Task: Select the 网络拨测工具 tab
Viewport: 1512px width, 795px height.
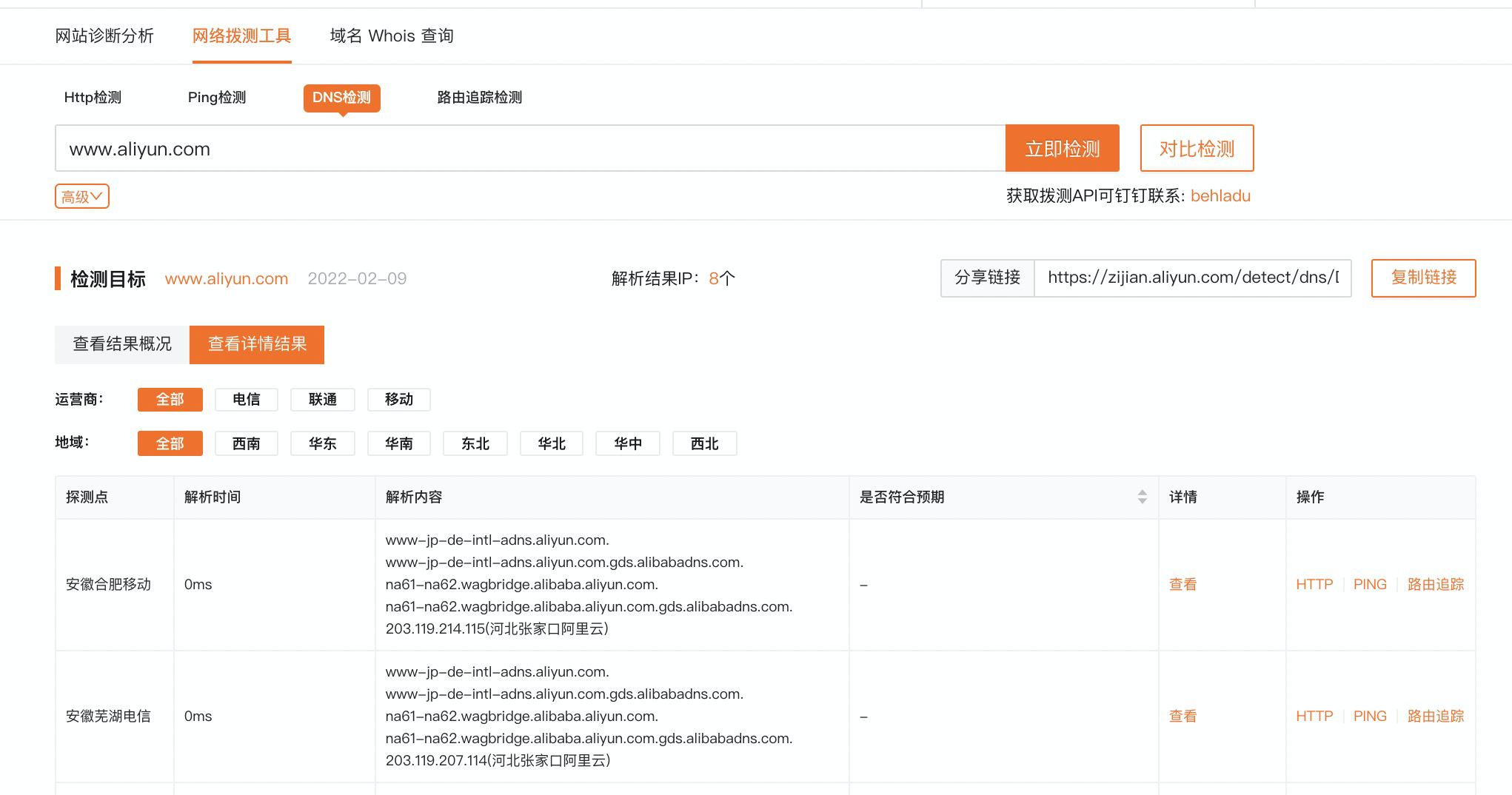Action: point(241,36)
